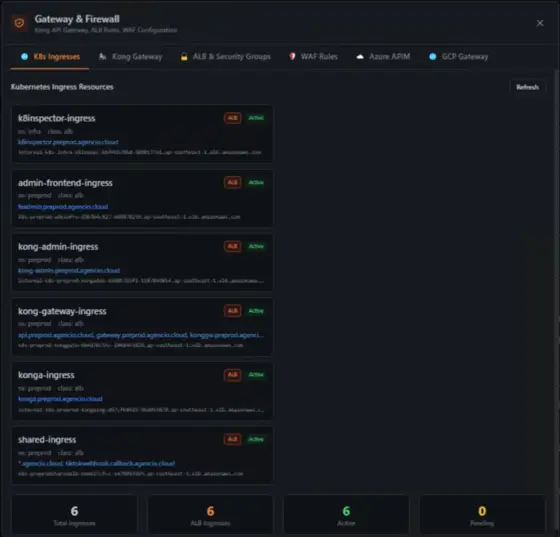Click the ALB badge on shared-ingress
The image size is (560, 537).
tap(232, 439)
